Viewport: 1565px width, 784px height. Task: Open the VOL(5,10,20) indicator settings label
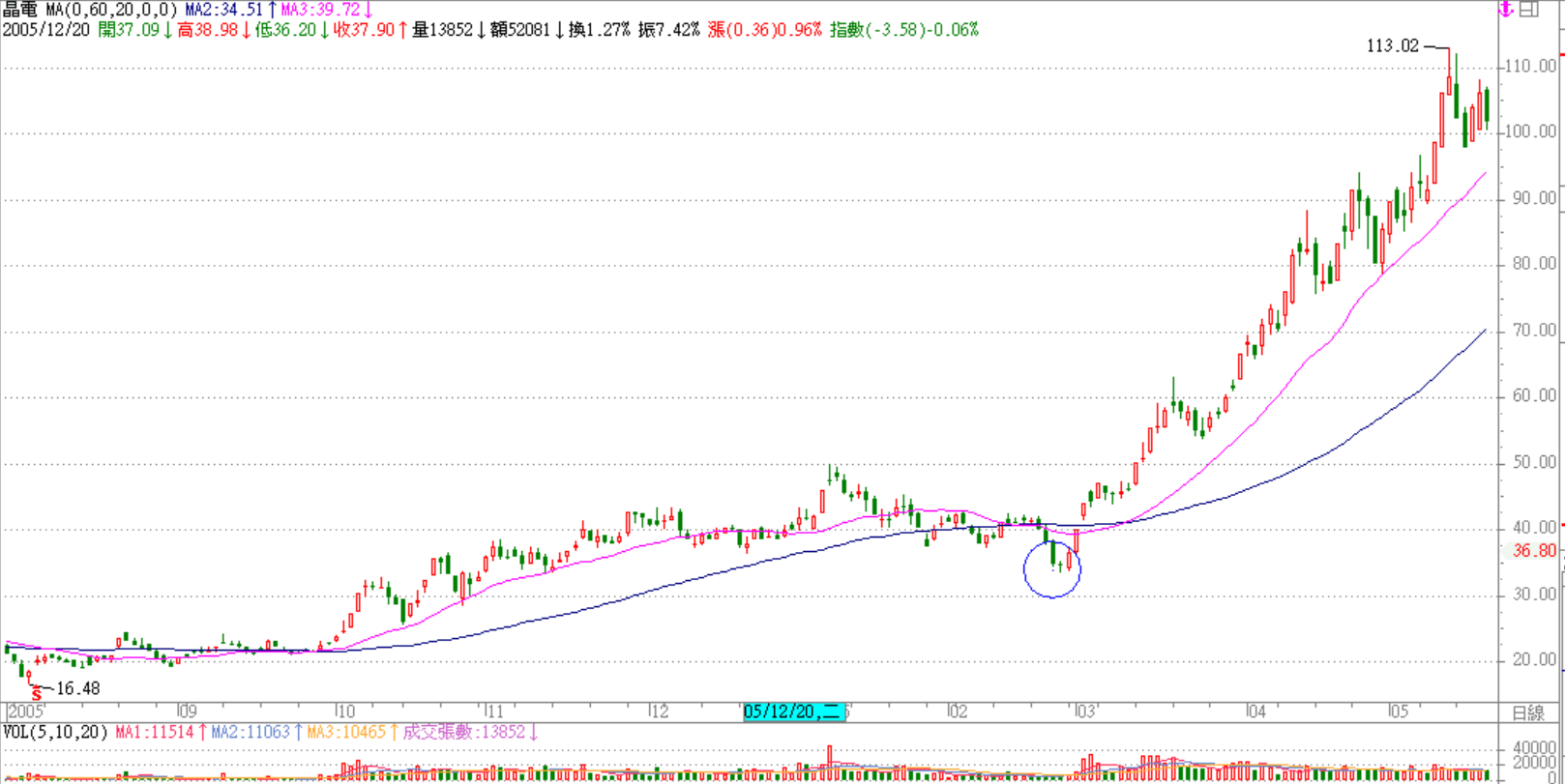point(55,733)
